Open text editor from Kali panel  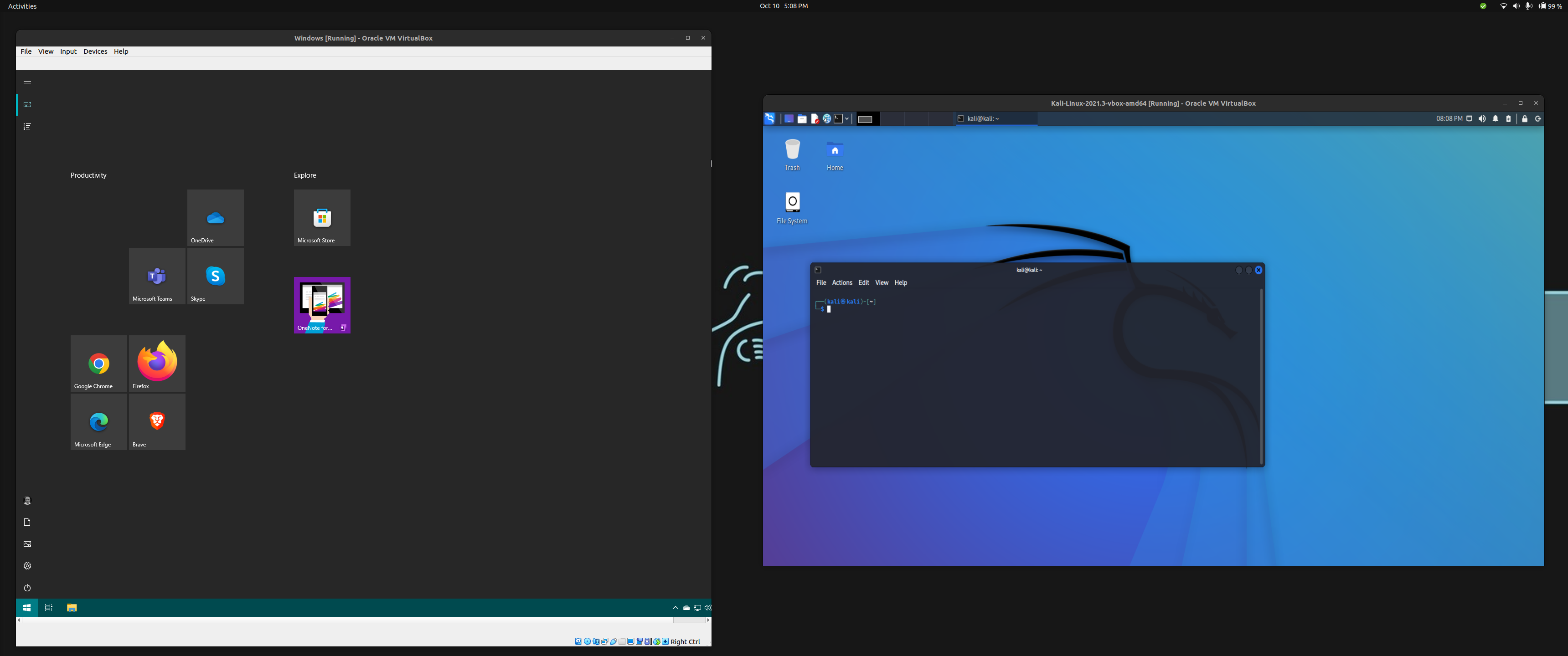(815, 119)
